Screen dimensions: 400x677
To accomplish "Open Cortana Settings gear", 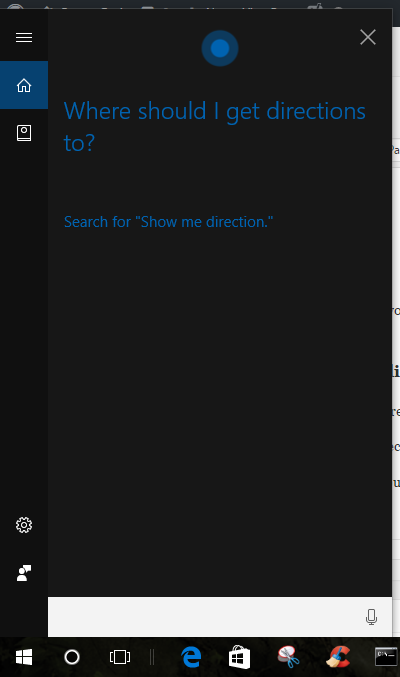I will pyautogui.click(x=24, y=525).
